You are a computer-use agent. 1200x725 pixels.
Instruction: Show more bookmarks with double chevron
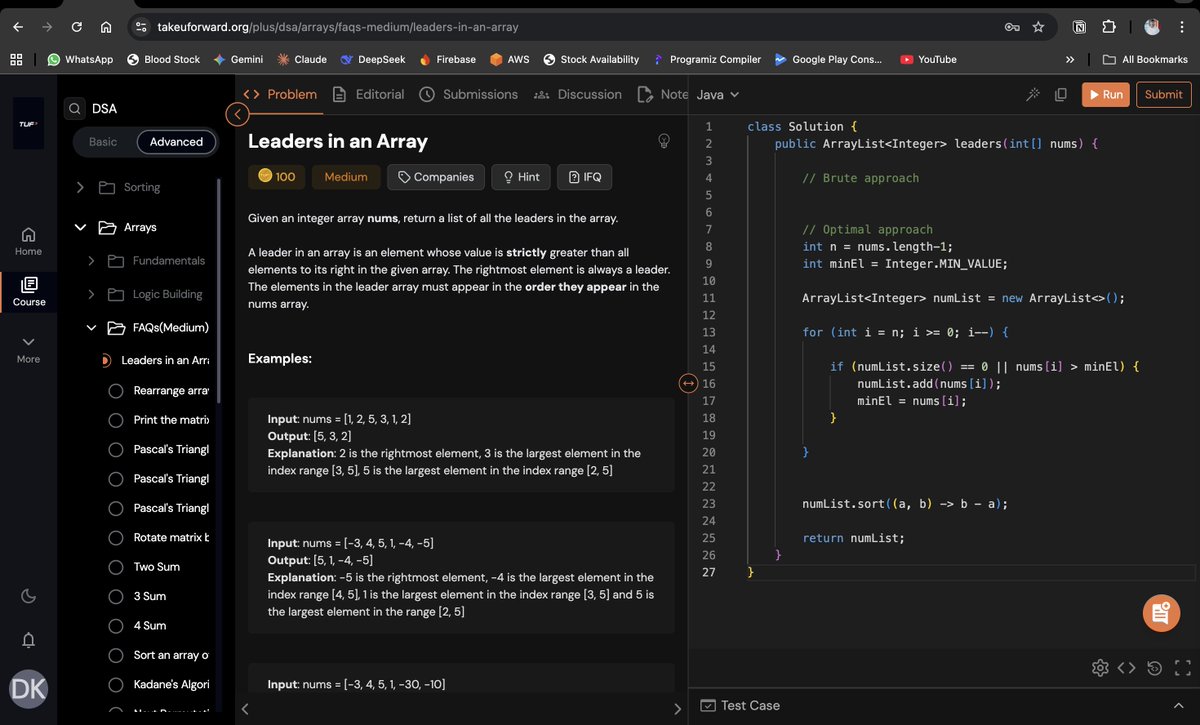1070,59
